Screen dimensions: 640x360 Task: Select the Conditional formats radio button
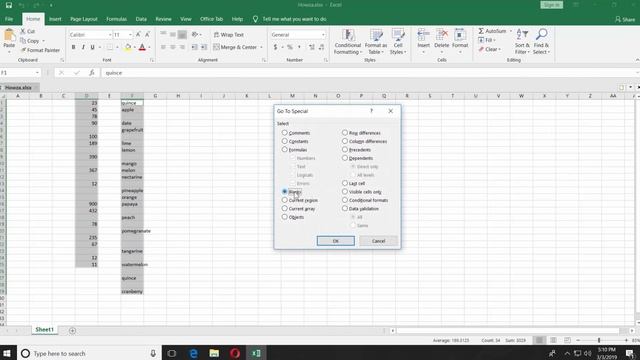click(345, 200)
